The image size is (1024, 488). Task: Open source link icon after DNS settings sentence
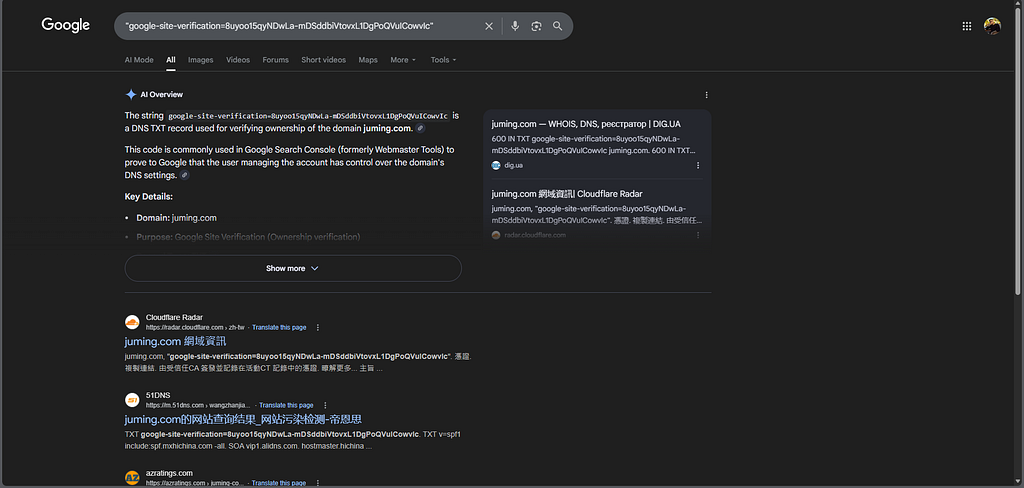(185, 175)
